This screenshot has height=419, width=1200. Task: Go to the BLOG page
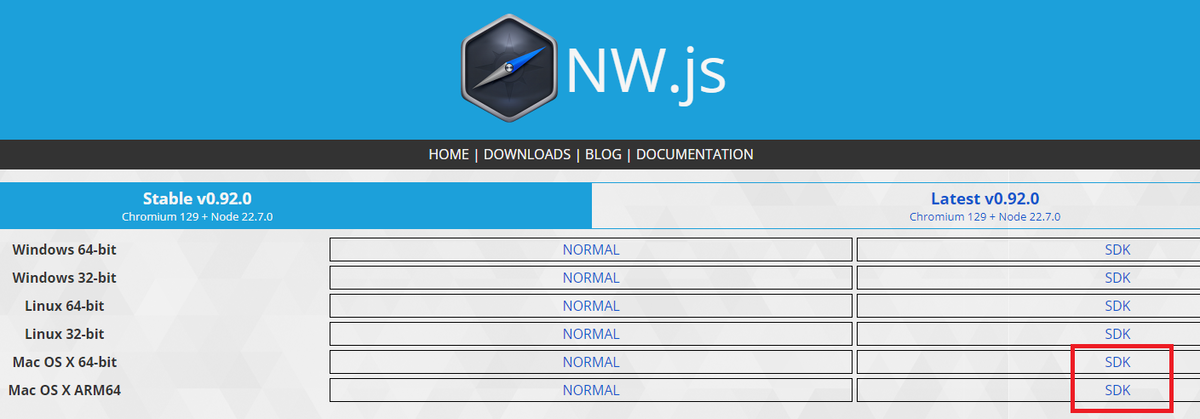tap(603, 155)
